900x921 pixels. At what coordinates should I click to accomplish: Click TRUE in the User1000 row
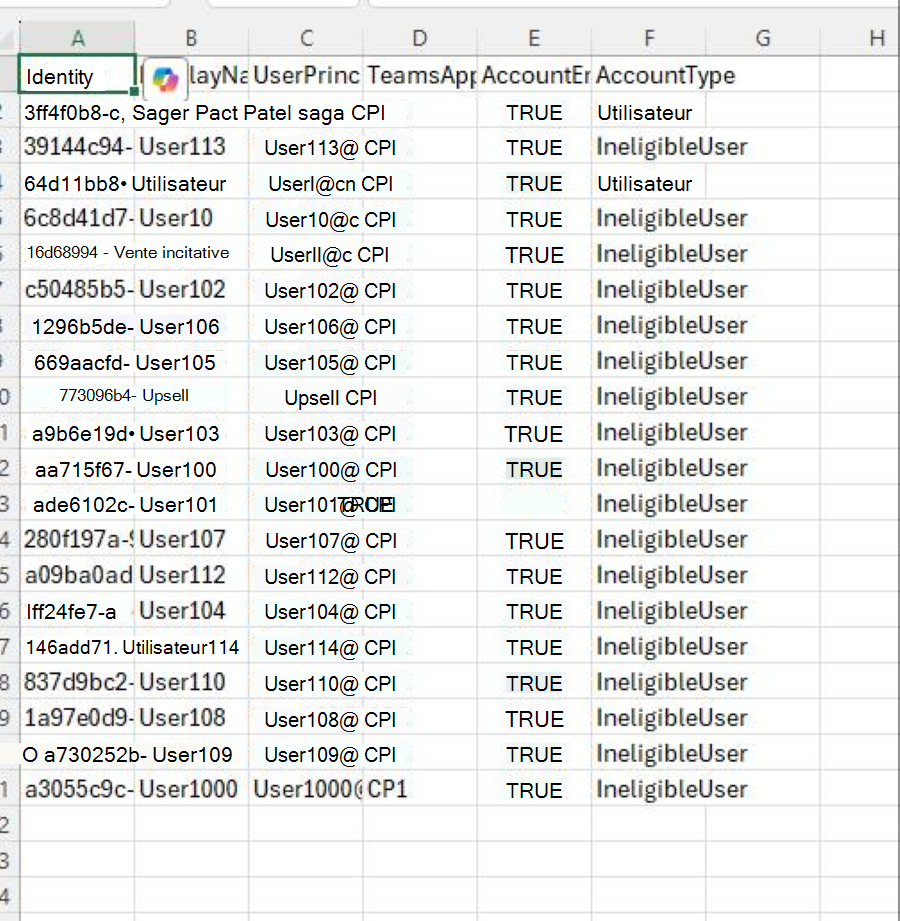pos(535,791)
